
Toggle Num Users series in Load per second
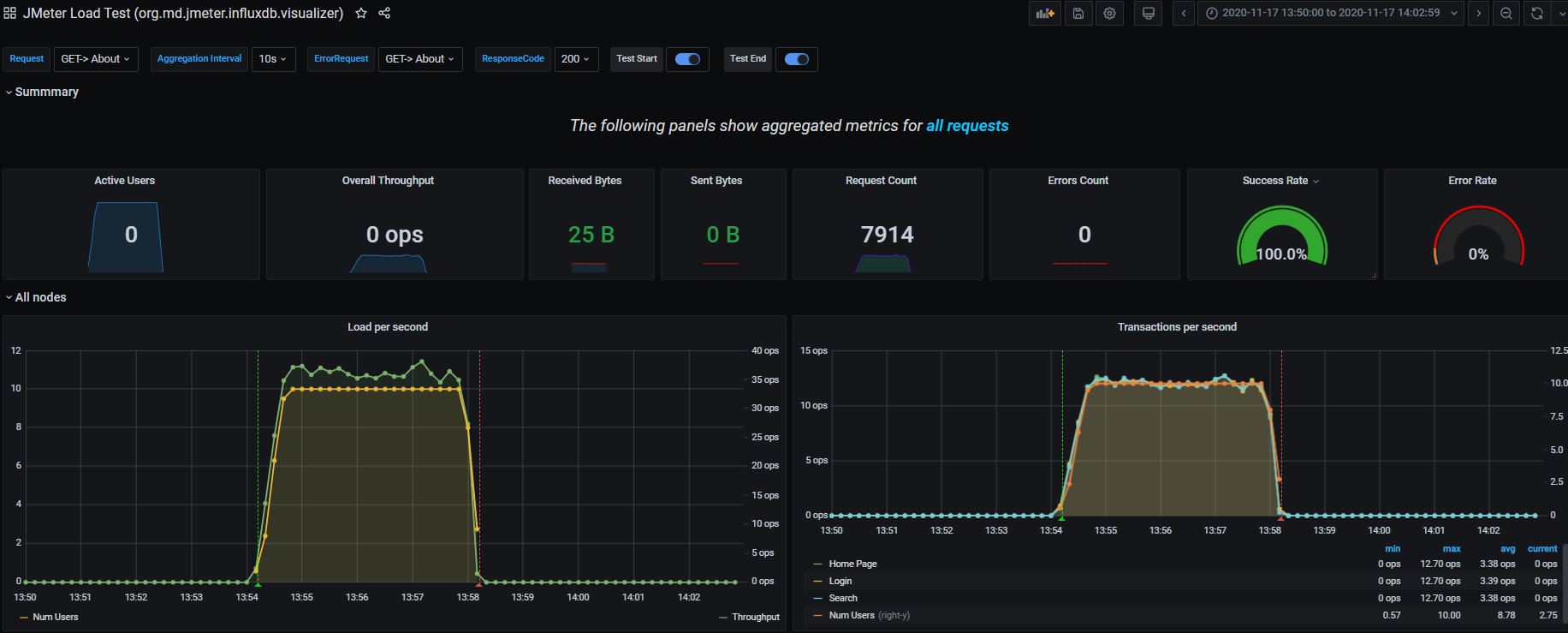(x=55, y=618)
